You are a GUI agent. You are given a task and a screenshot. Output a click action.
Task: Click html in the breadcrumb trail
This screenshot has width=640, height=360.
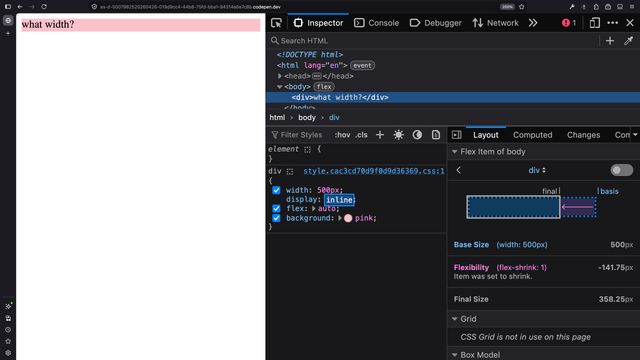click(277, 118)
